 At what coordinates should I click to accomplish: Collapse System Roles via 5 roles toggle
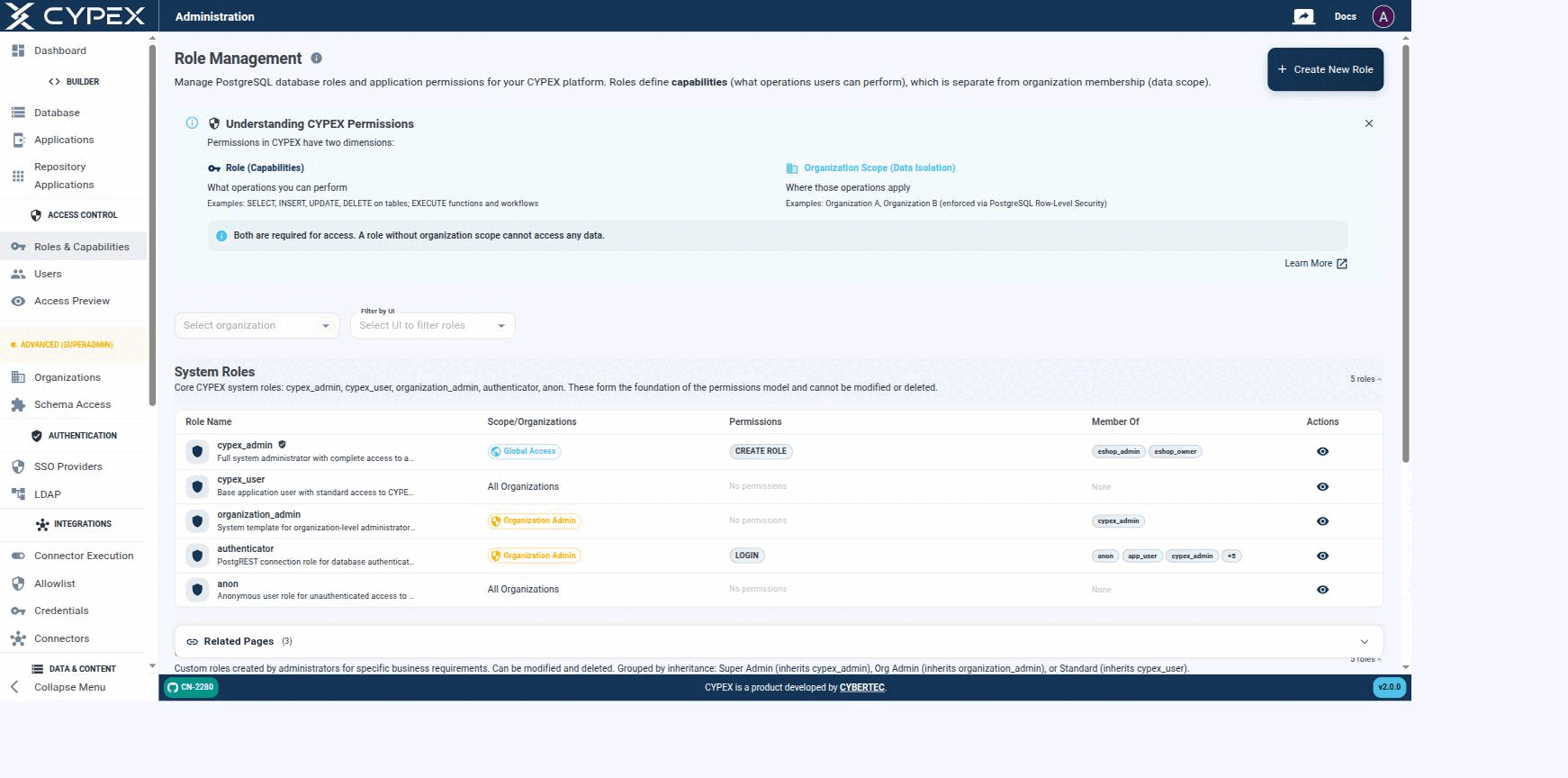[x=1365, y=379]
